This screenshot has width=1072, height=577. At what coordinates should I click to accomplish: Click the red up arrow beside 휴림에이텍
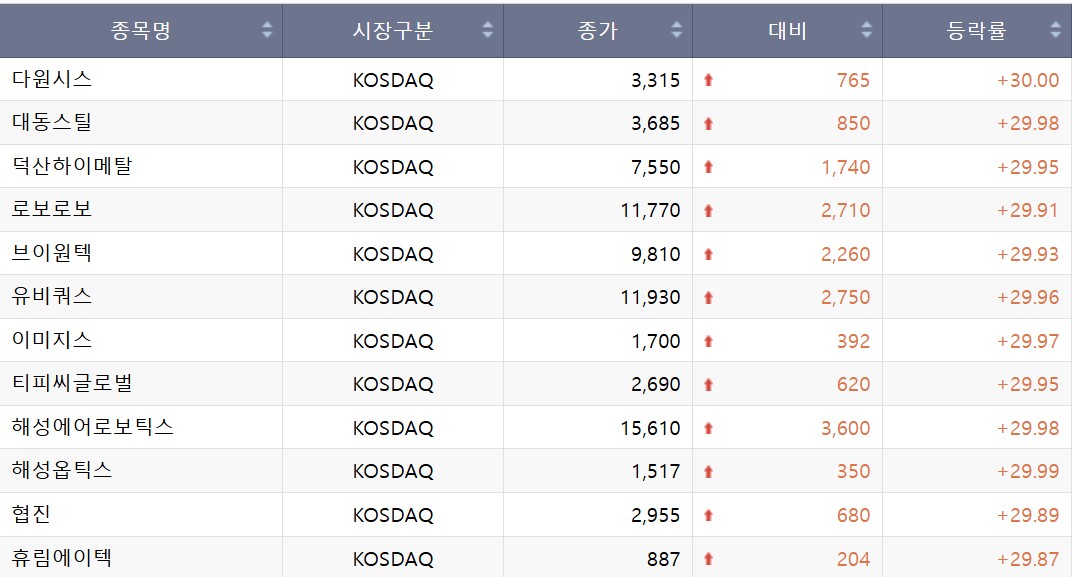[x=709, y=557]
